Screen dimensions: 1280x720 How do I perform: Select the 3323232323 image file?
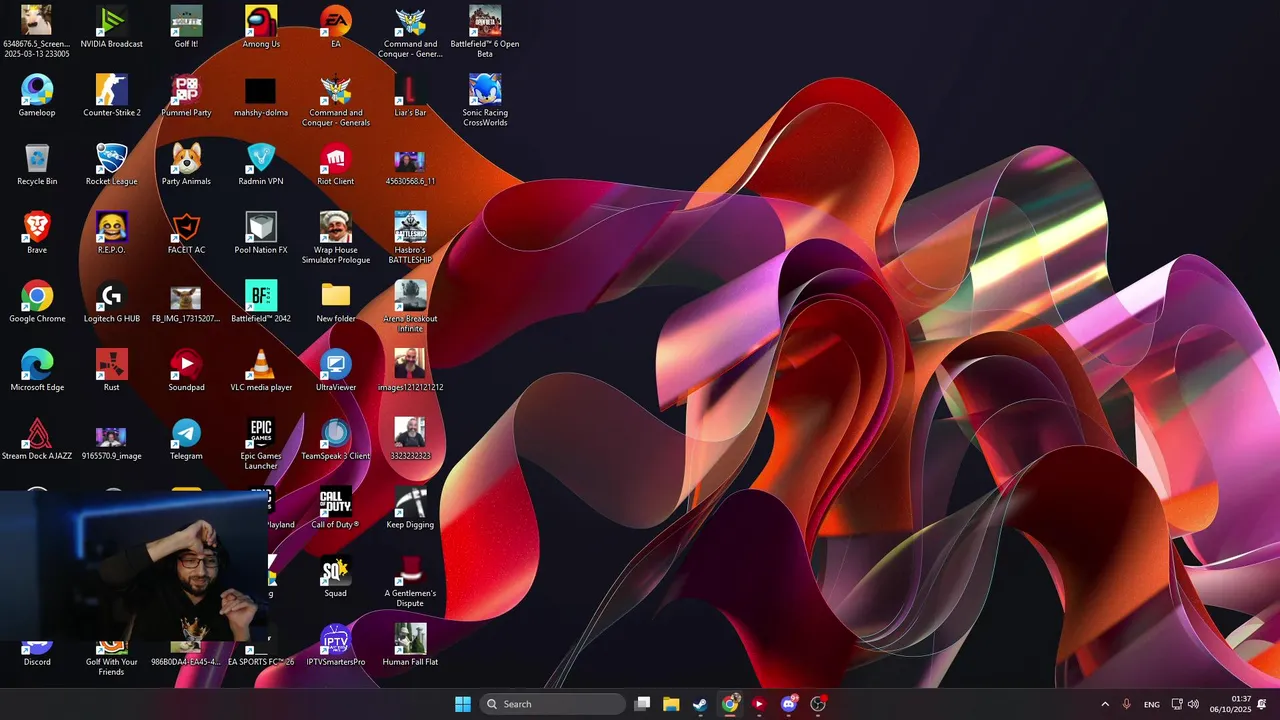pos(410,439)
